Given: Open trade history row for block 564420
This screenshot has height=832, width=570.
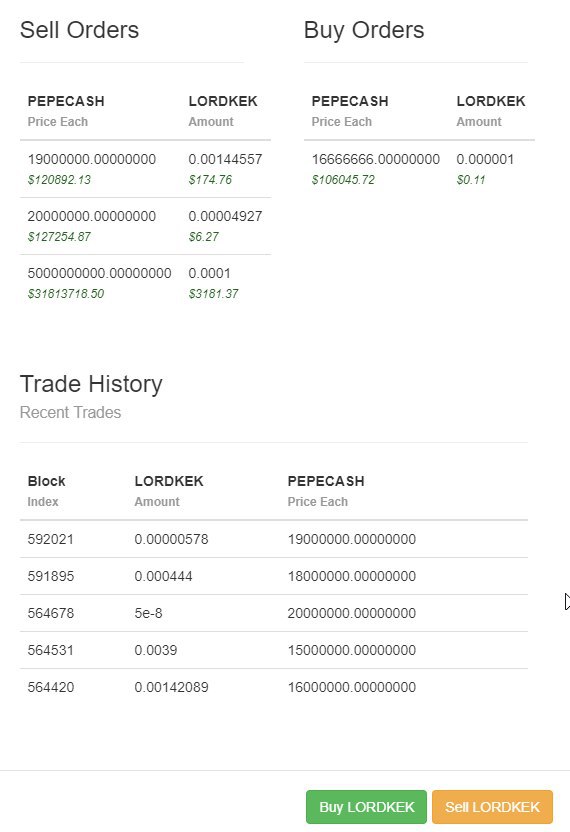Looking at the screenshot, I should [x=274, y=687].
